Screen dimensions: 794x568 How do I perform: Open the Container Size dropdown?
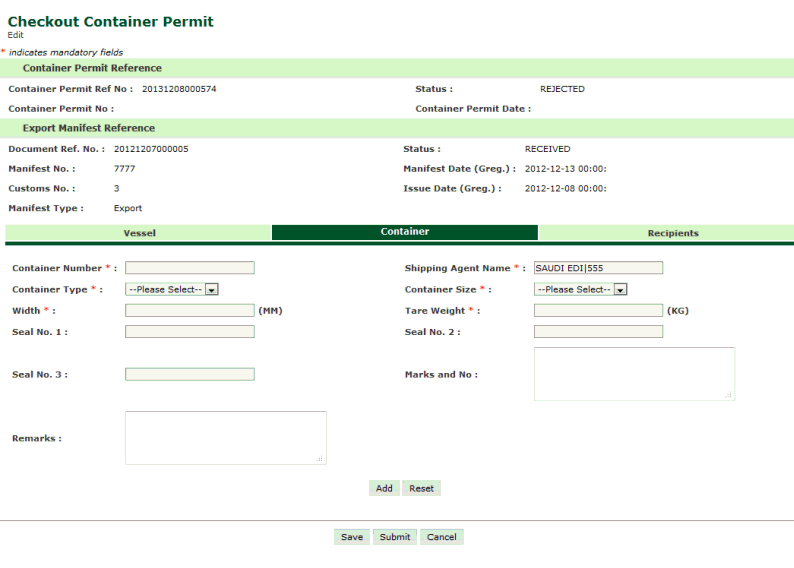pos(581,289)
